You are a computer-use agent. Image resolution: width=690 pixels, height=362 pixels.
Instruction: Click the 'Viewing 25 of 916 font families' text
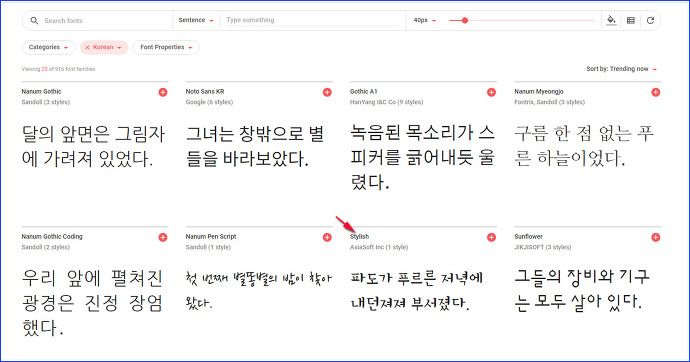pyautogui.click(x=58, y=69)
